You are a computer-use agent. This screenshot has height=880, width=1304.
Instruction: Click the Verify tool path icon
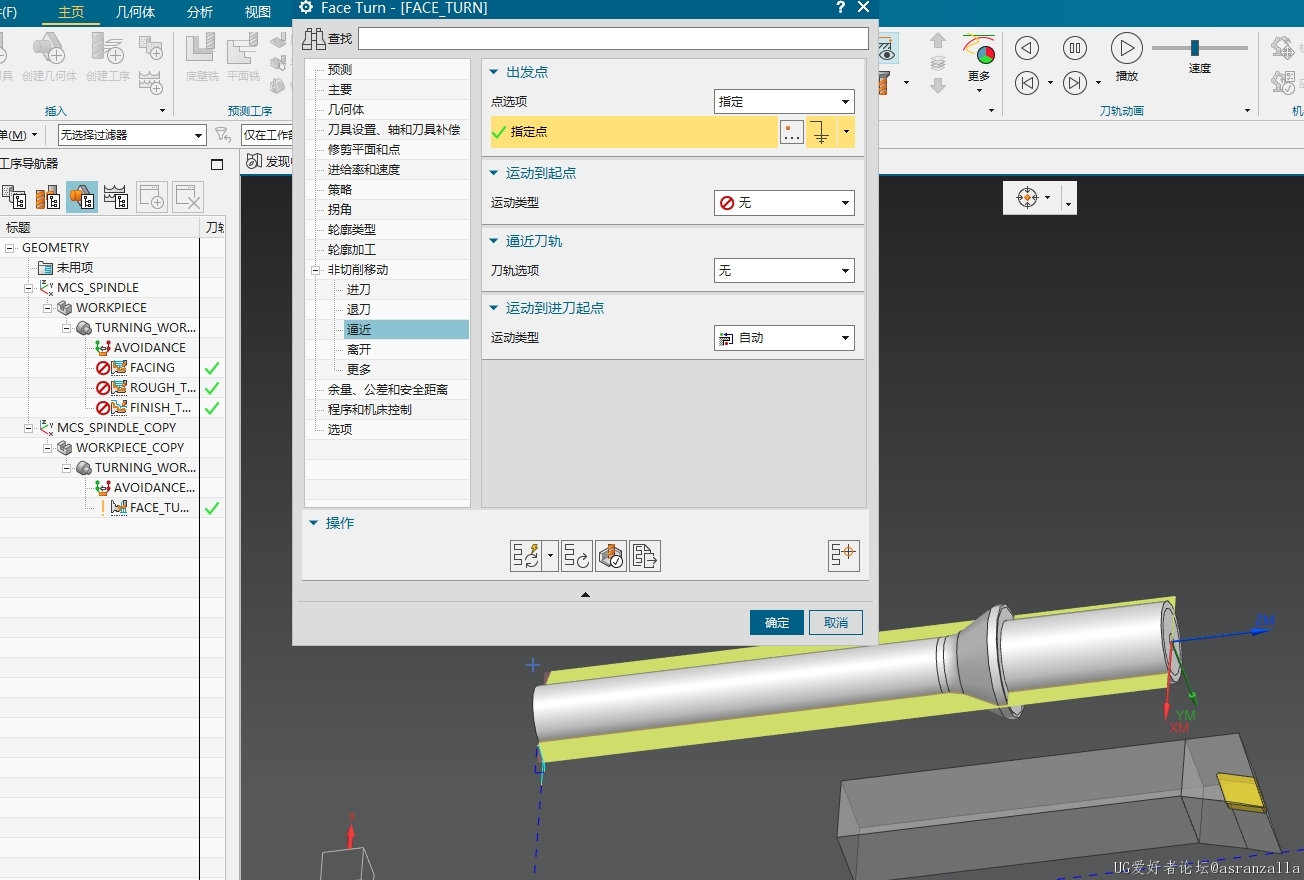(x=611, y=556)
